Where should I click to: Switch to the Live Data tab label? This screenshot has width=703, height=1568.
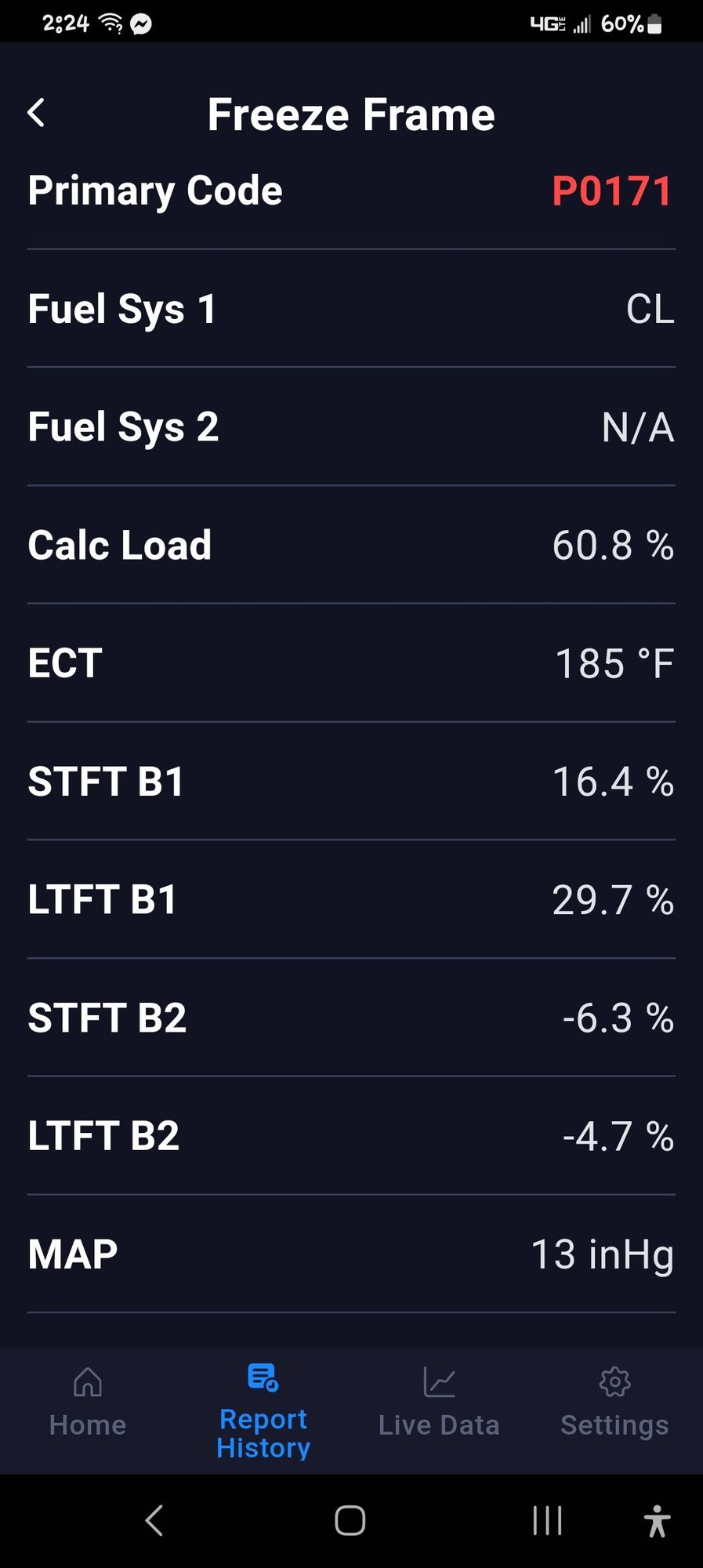point(439,1425)
